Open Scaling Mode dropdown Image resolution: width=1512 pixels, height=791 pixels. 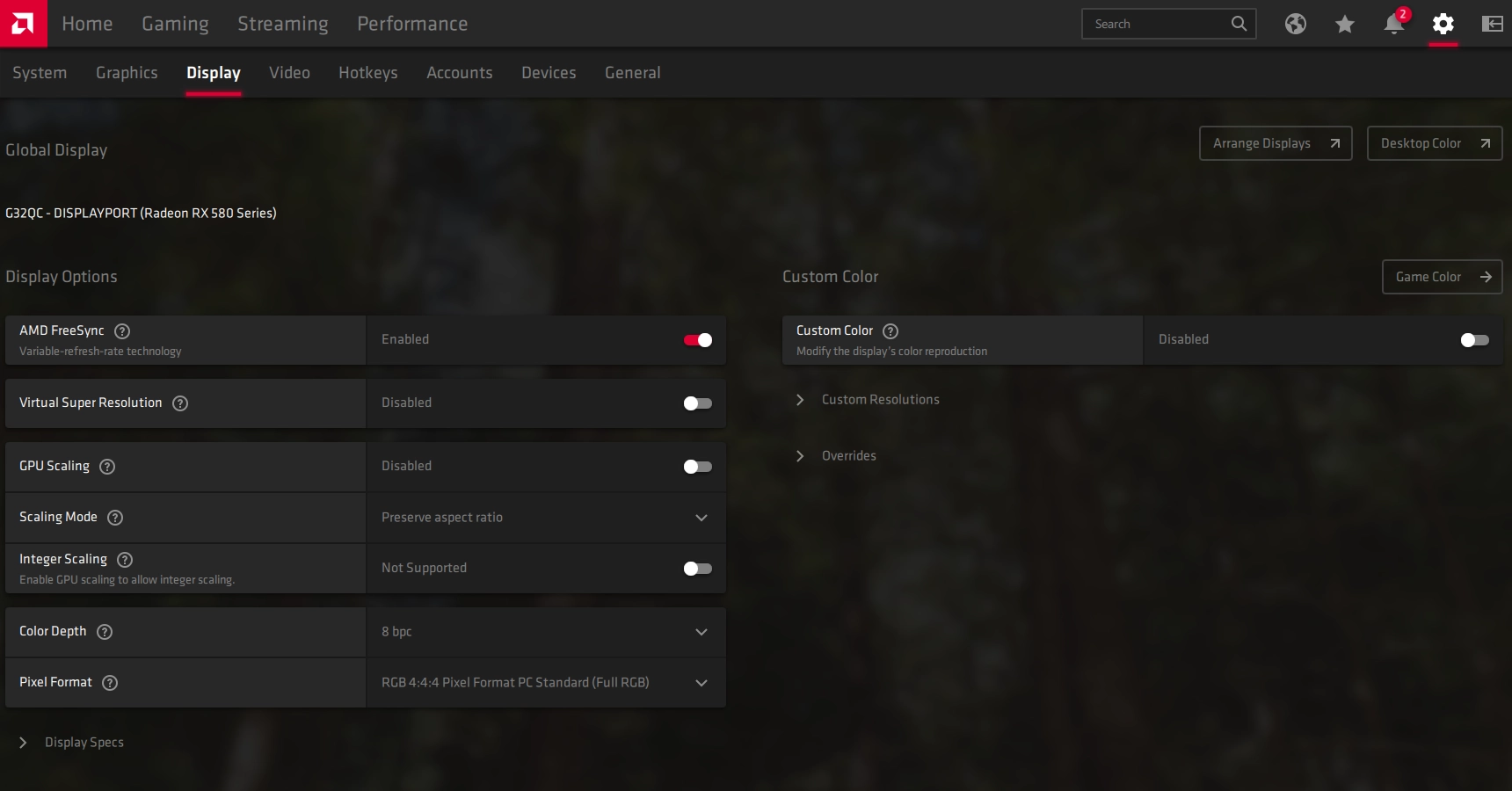pos(546,518)
